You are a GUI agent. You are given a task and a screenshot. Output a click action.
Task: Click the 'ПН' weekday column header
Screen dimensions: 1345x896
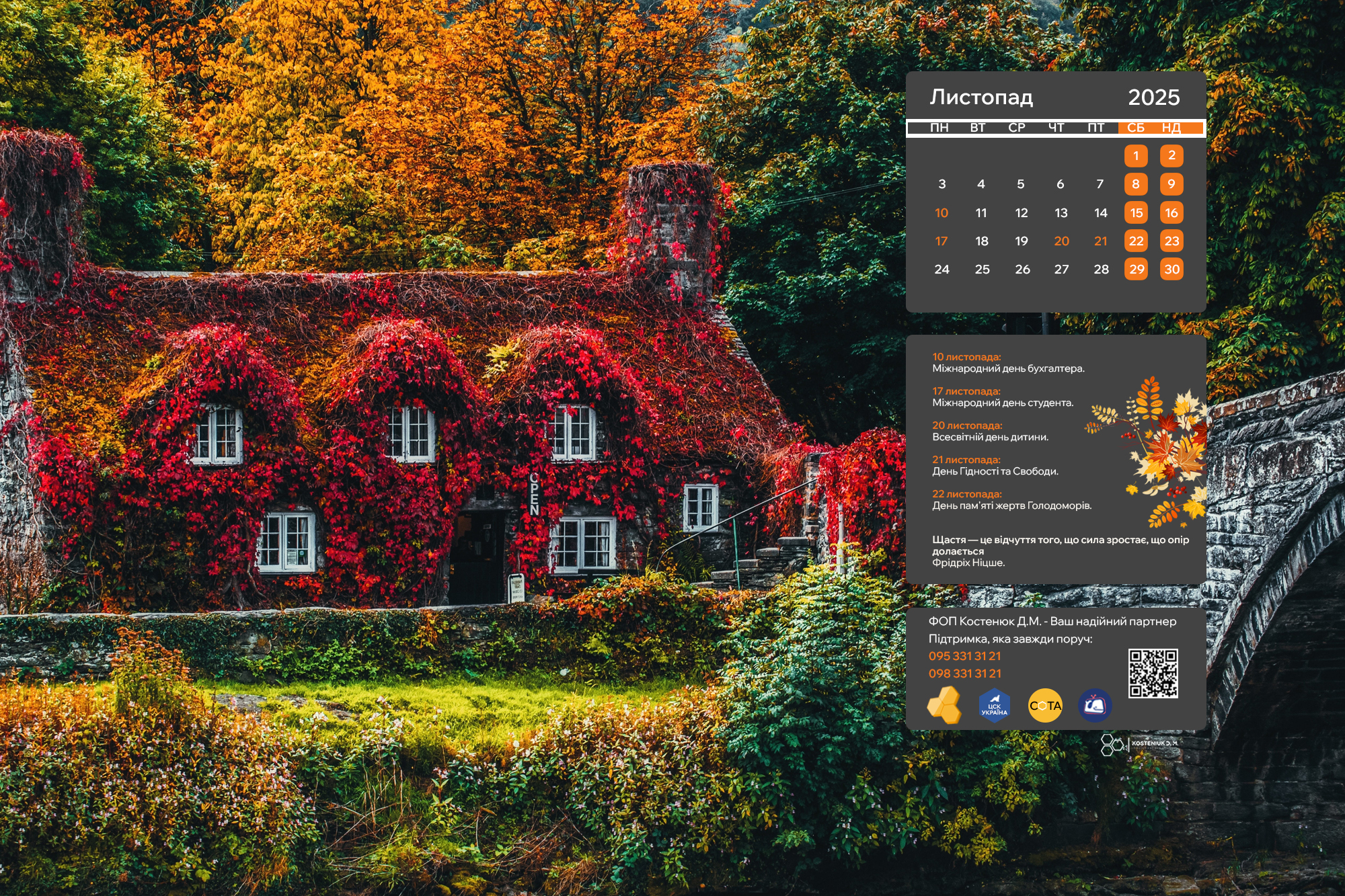939,128
